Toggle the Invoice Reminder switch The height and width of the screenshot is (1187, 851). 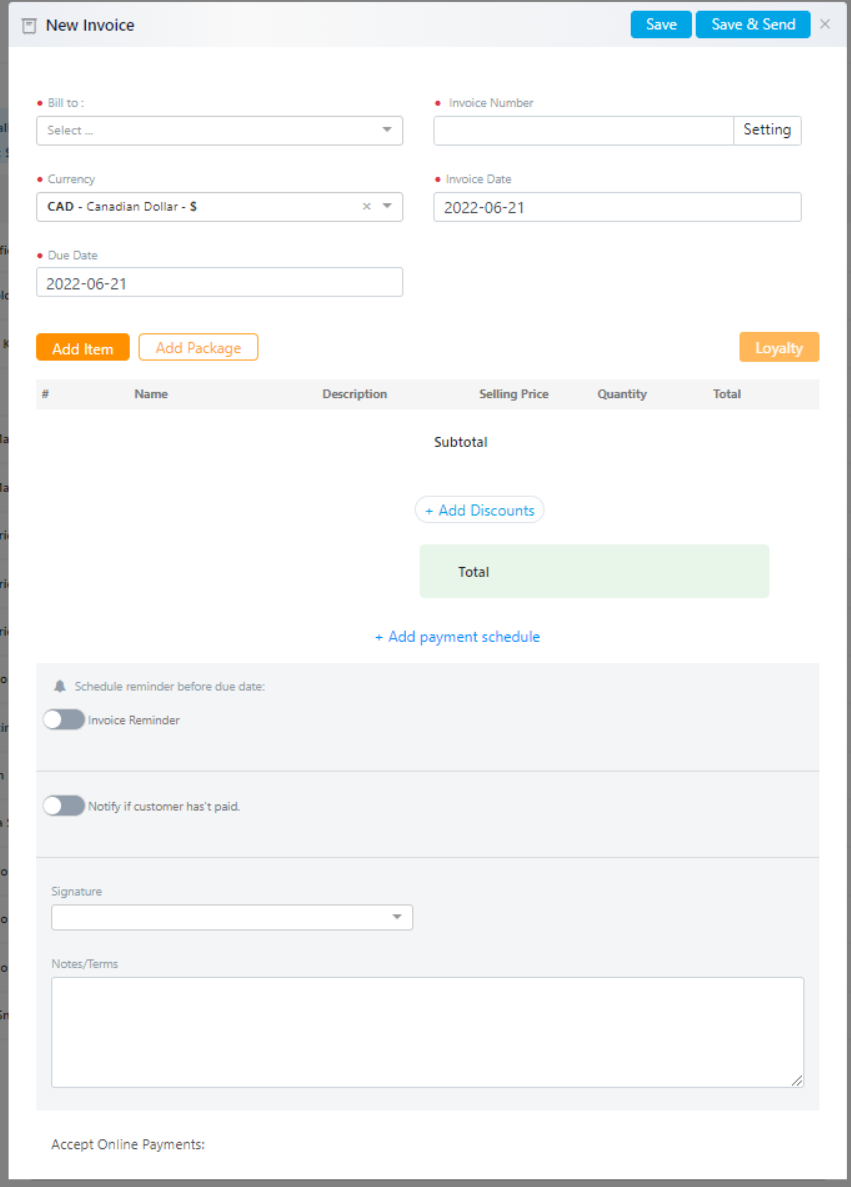[64, 719]
